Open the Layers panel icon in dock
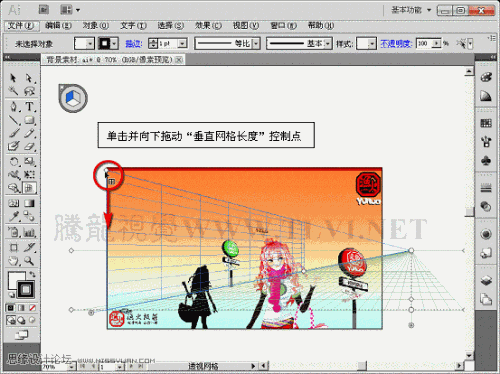500x374 pixels. pos(486,280)
